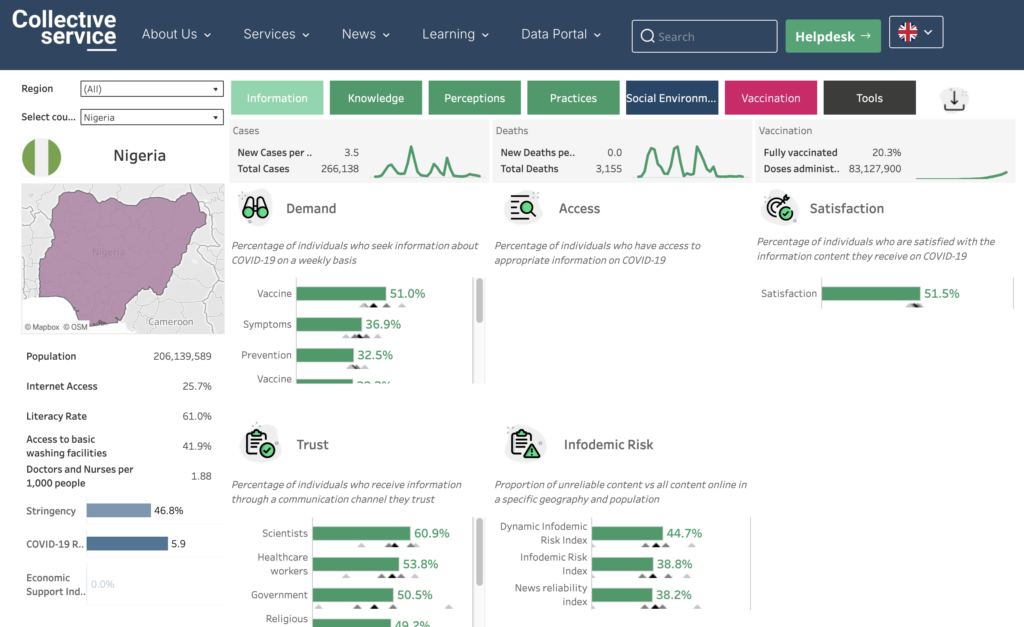
Task: Click the Vaccination trend sparkline
Action: 962,174
